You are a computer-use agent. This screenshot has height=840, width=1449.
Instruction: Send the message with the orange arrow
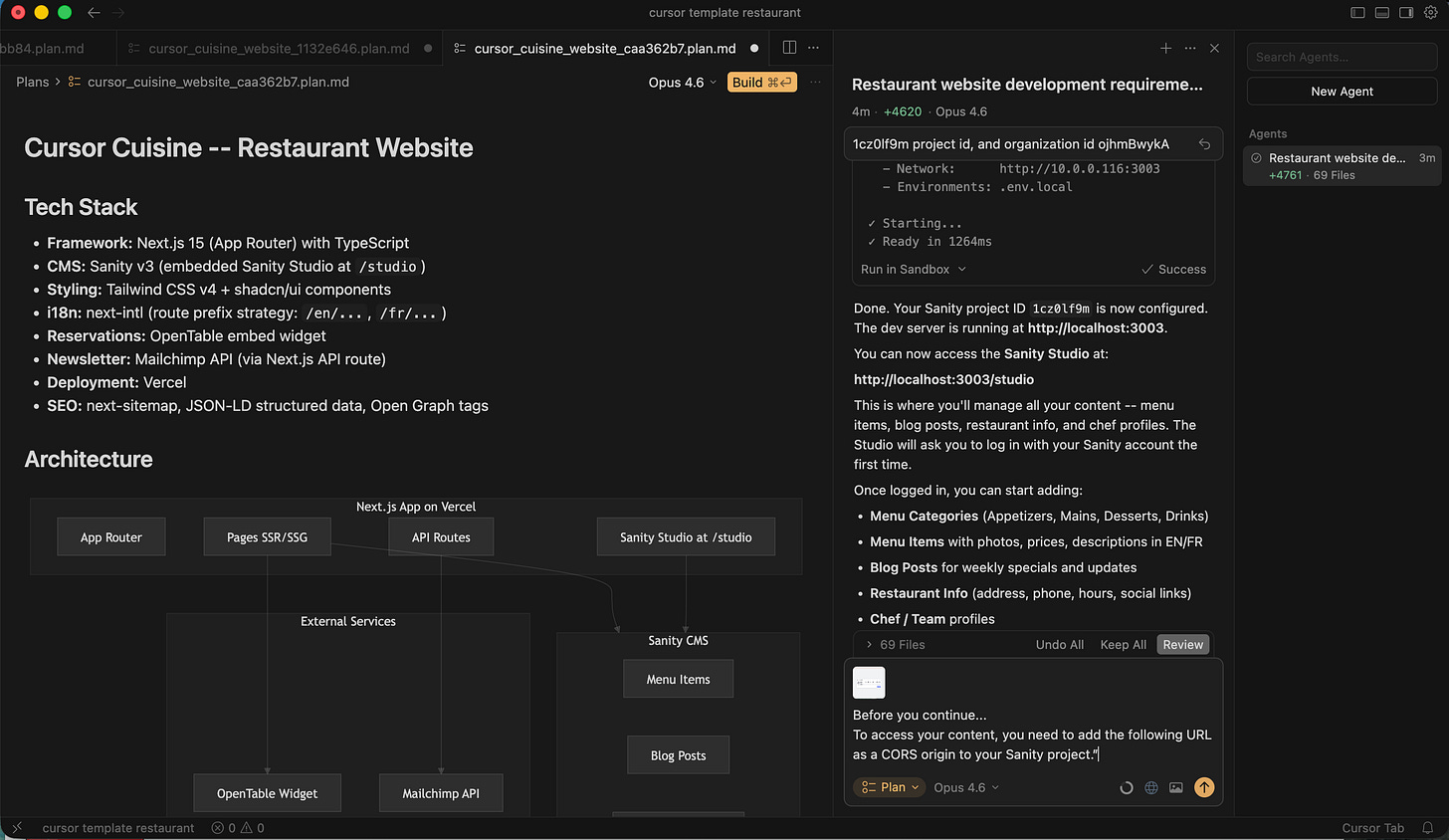[x=1204, y=787]
